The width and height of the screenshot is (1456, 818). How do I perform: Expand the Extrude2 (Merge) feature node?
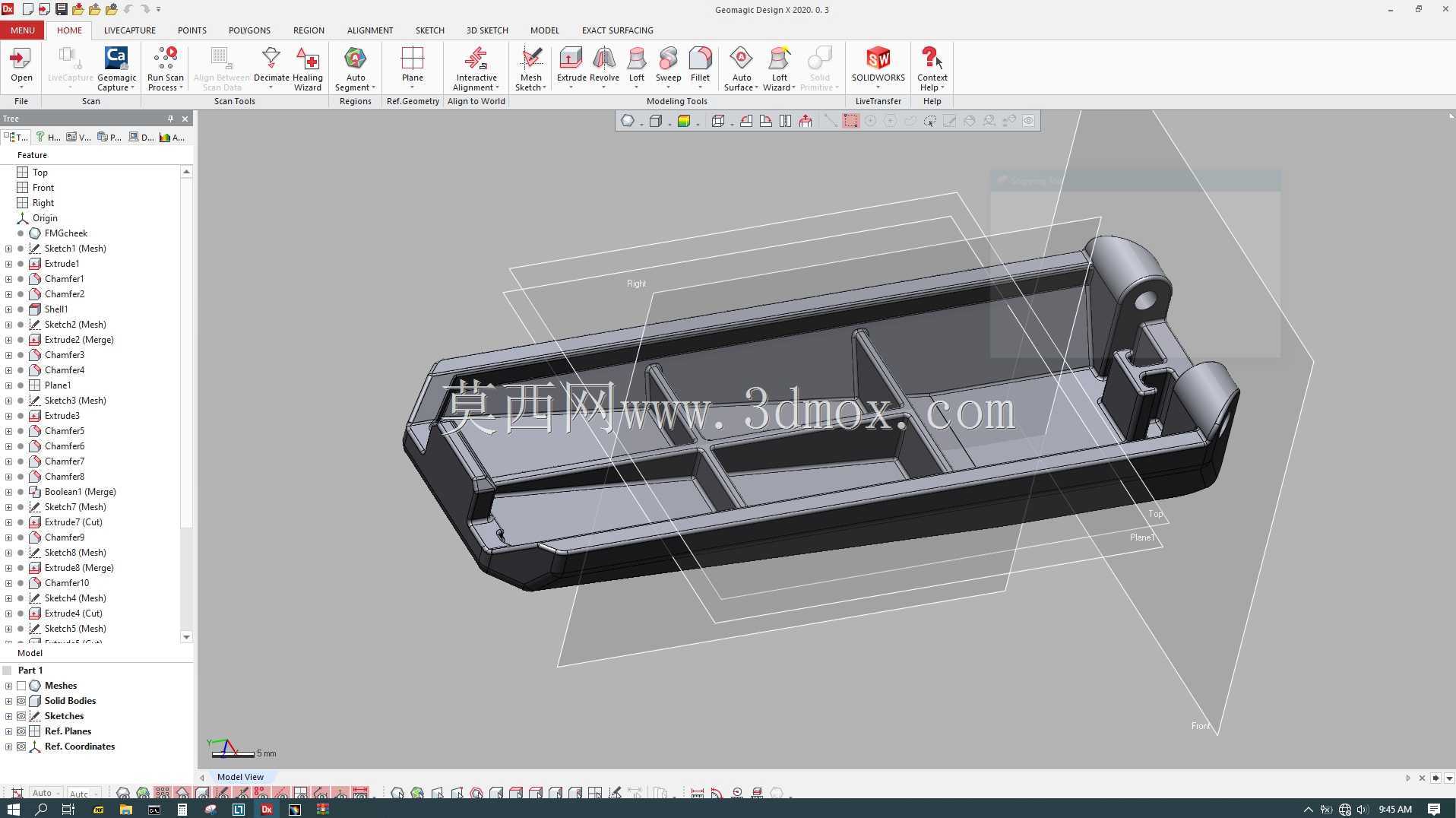(8, 340)
